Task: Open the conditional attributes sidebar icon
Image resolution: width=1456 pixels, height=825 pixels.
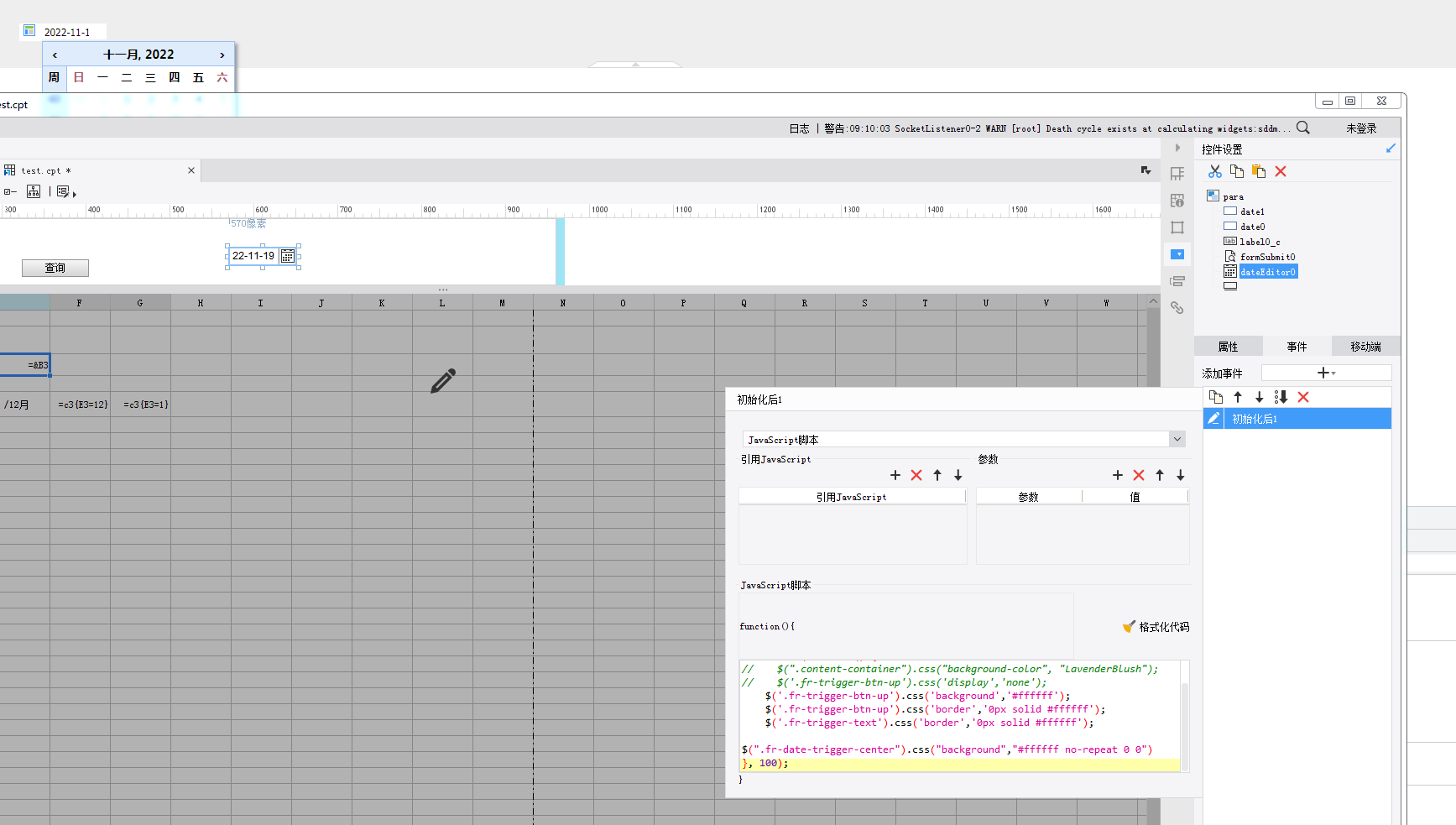Action: pyautogui.click(x=1177, y=281)
